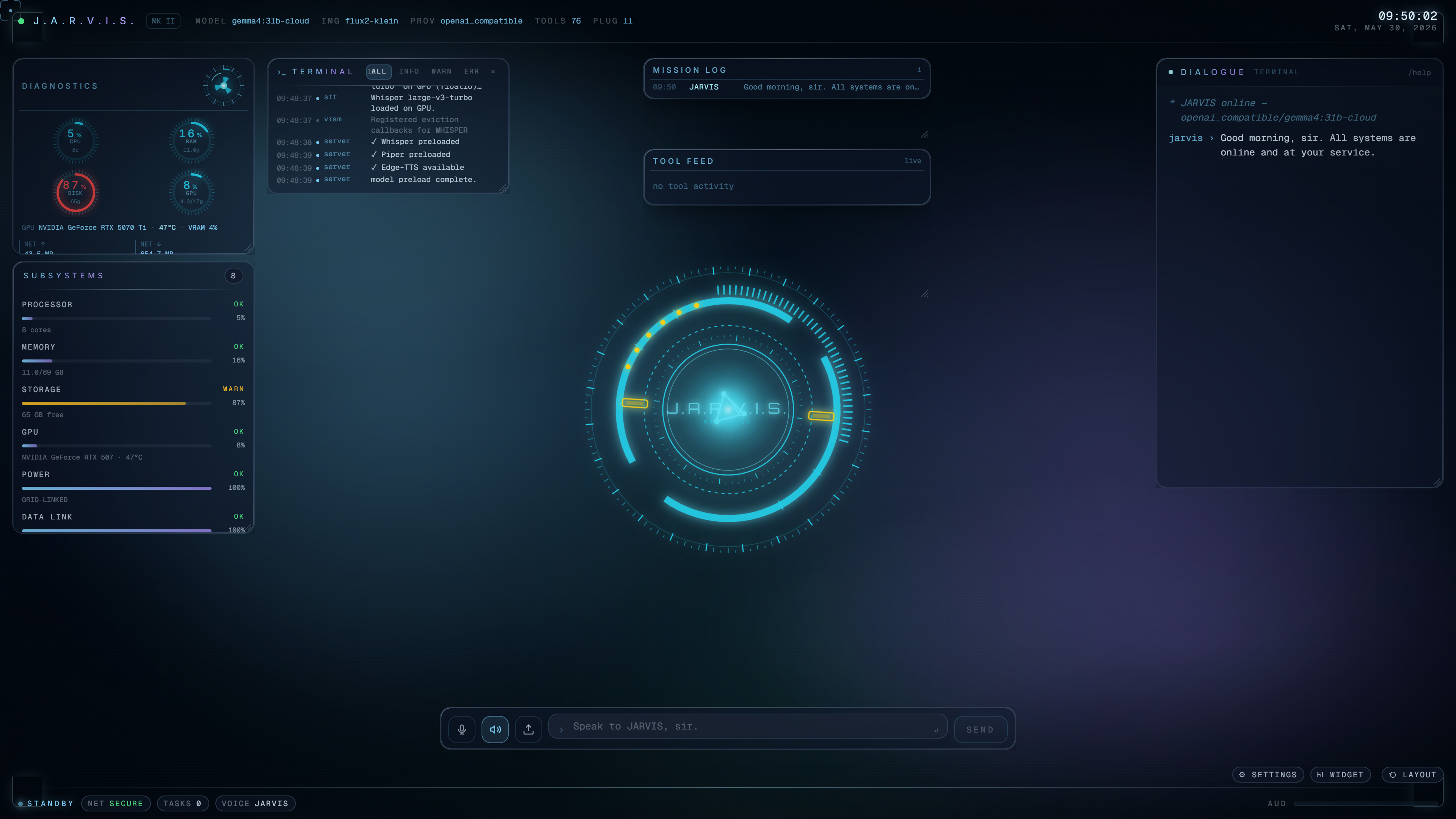Click the STANDBY status indicator
The image size is (1456, 819).
46,803
